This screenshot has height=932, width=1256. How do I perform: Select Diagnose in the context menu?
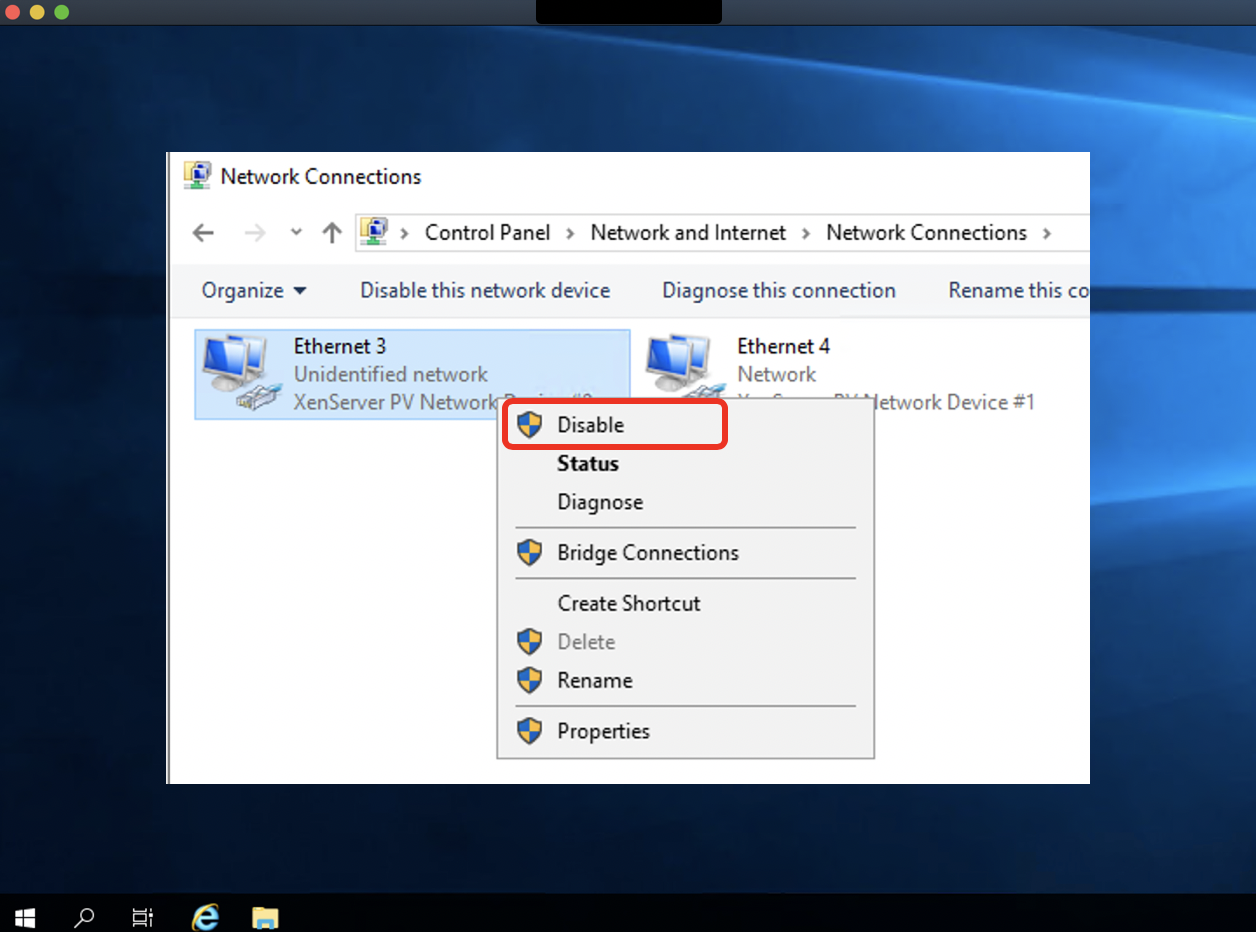pos(600,502)
